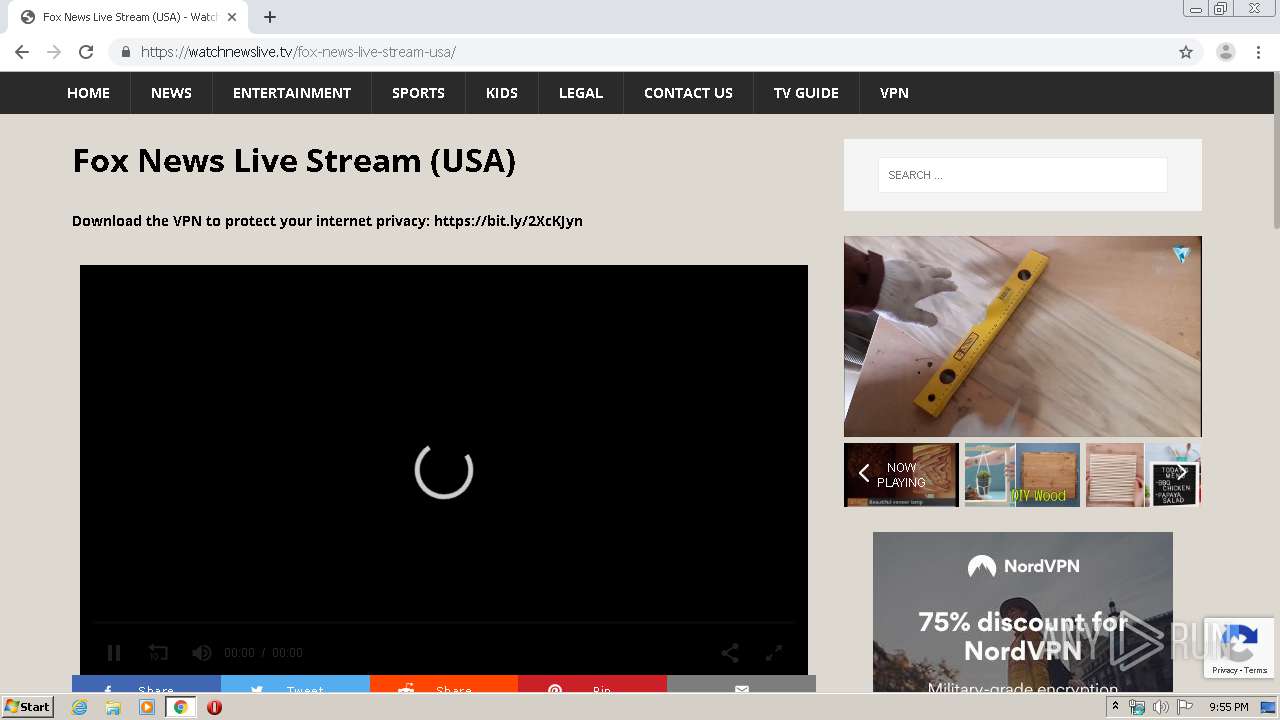Click the NordVPN discount banner

[x=1022, y=612]
